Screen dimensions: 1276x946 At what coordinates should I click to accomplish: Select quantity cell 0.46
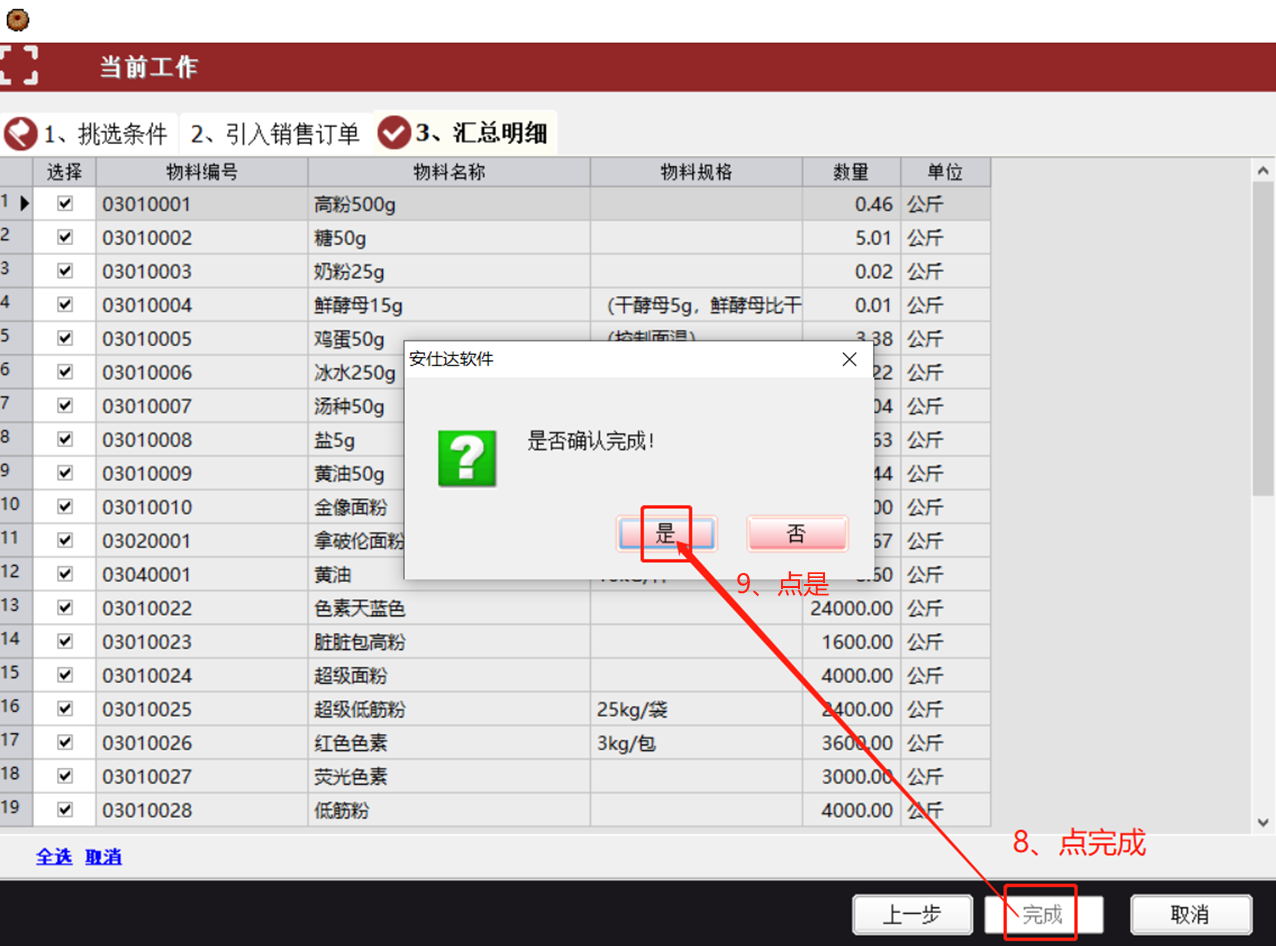tap(851, 204)
